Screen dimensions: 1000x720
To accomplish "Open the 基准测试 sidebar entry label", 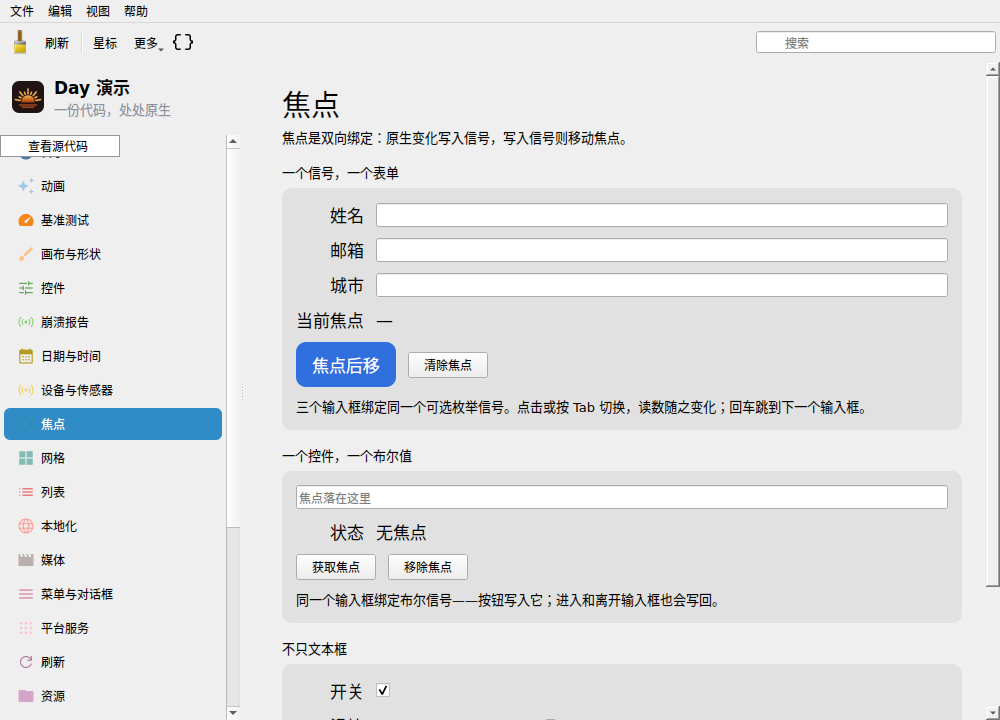I will tap(65, 220).
